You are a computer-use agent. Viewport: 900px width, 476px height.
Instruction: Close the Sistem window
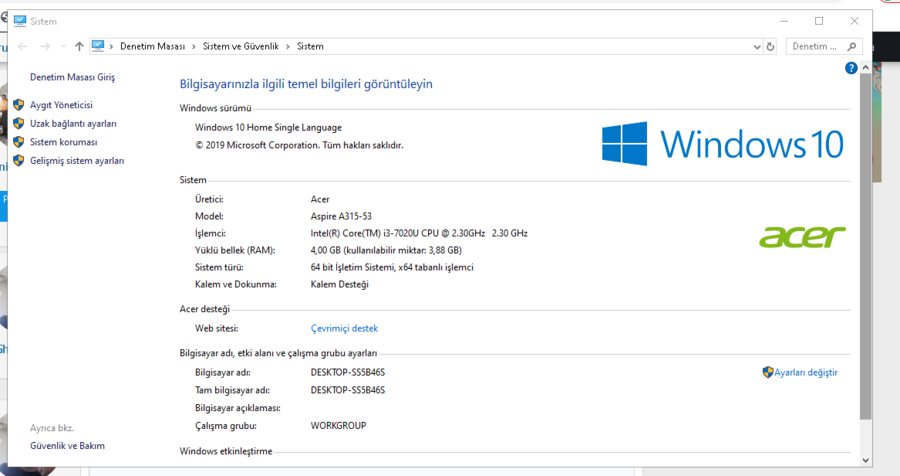point(854,21)
